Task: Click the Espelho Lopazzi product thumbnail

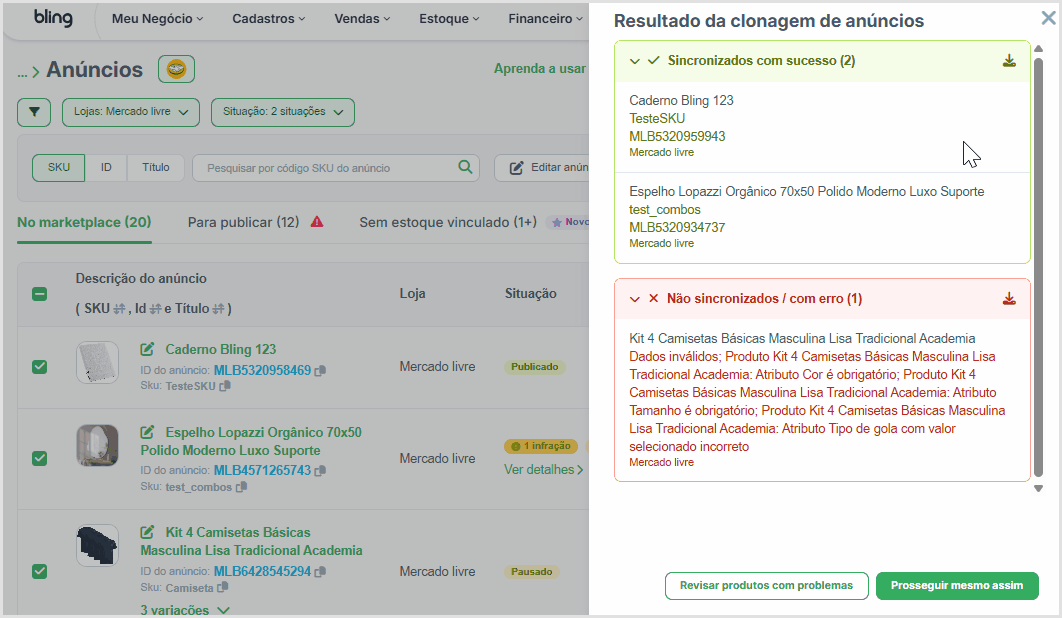Action: click(98, 445)
